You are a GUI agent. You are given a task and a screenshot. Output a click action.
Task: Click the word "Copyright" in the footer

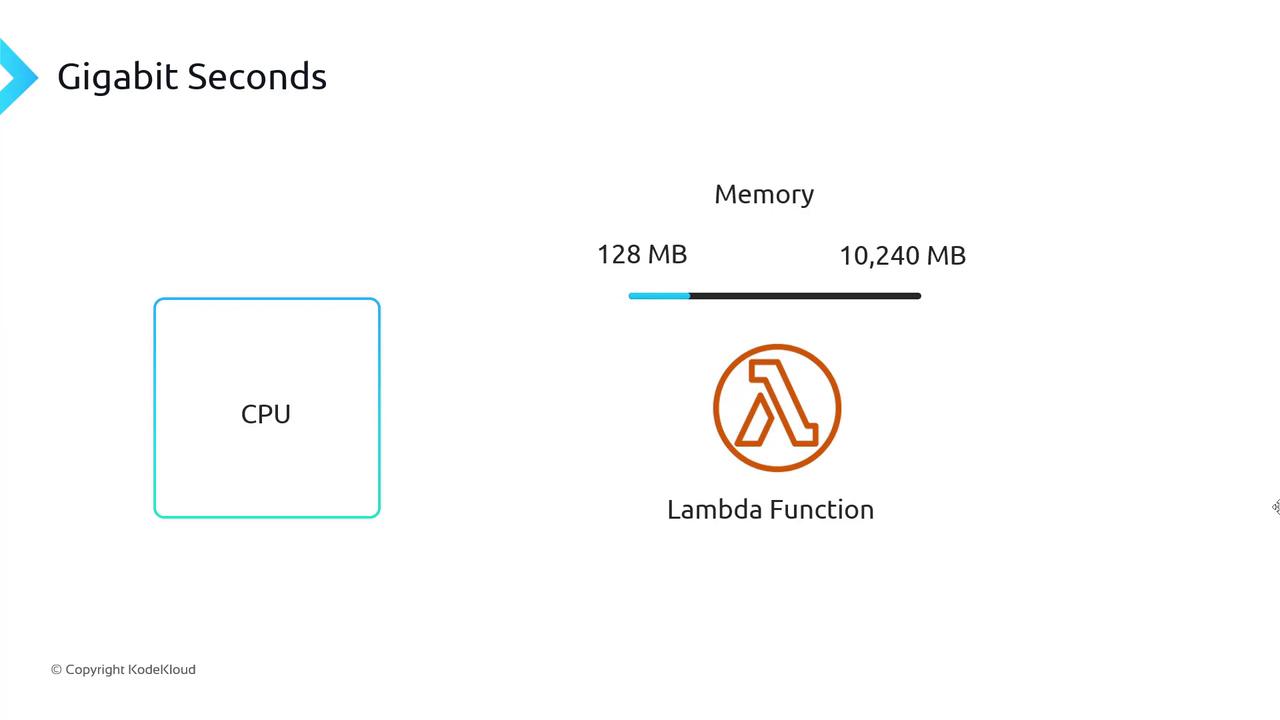pyautogui.click(x=95, y=669)
